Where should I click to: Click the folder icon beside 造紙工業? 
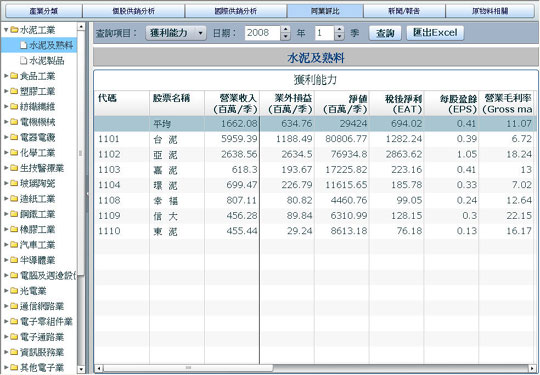click(14, 199)
